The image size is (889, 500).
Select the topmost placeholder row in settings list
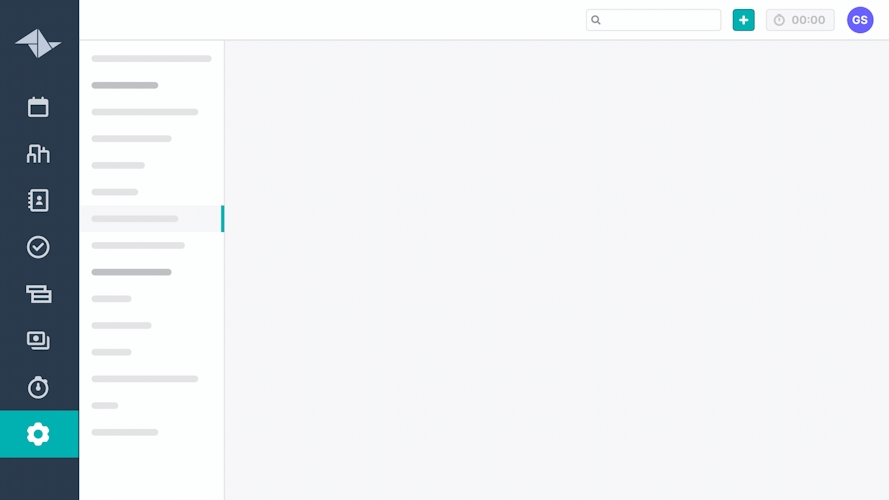click(151, 59)
